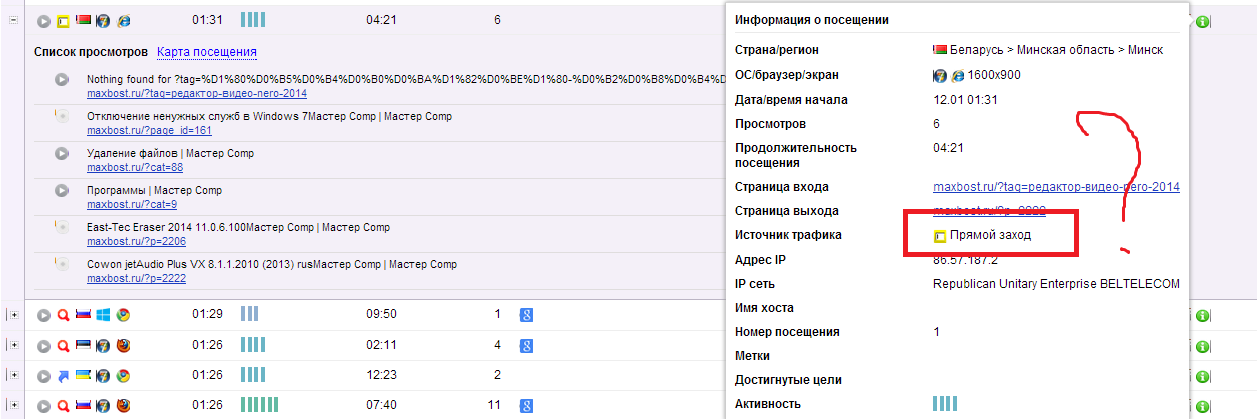Expand the 07:40 duration visit row
1257x419 pixels.
[x=13, y=406]
